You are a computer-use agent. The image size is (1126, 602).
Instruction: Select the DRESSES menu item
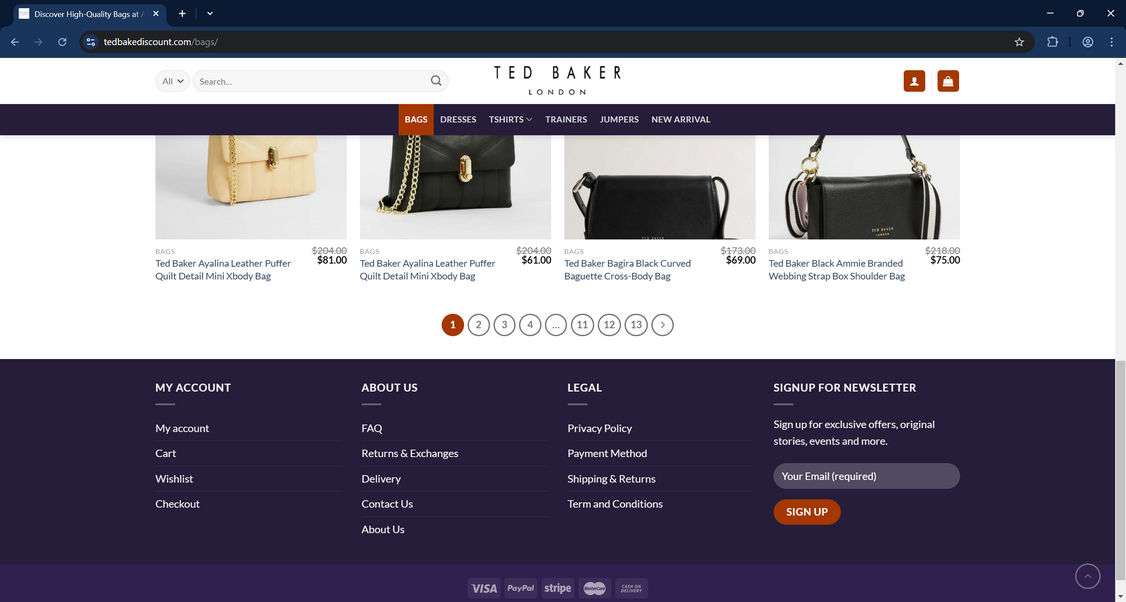458,120
